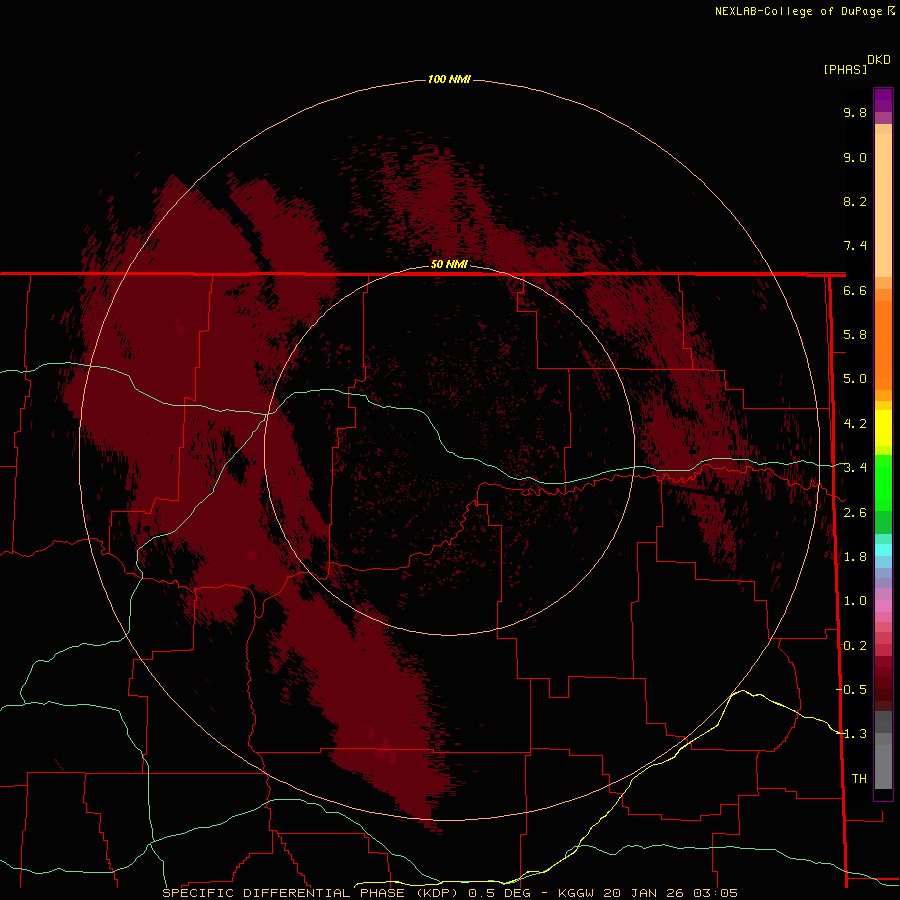
Task: Click the 7.4 color scale value
Action: pyautogui.click(x=855, y=246)
